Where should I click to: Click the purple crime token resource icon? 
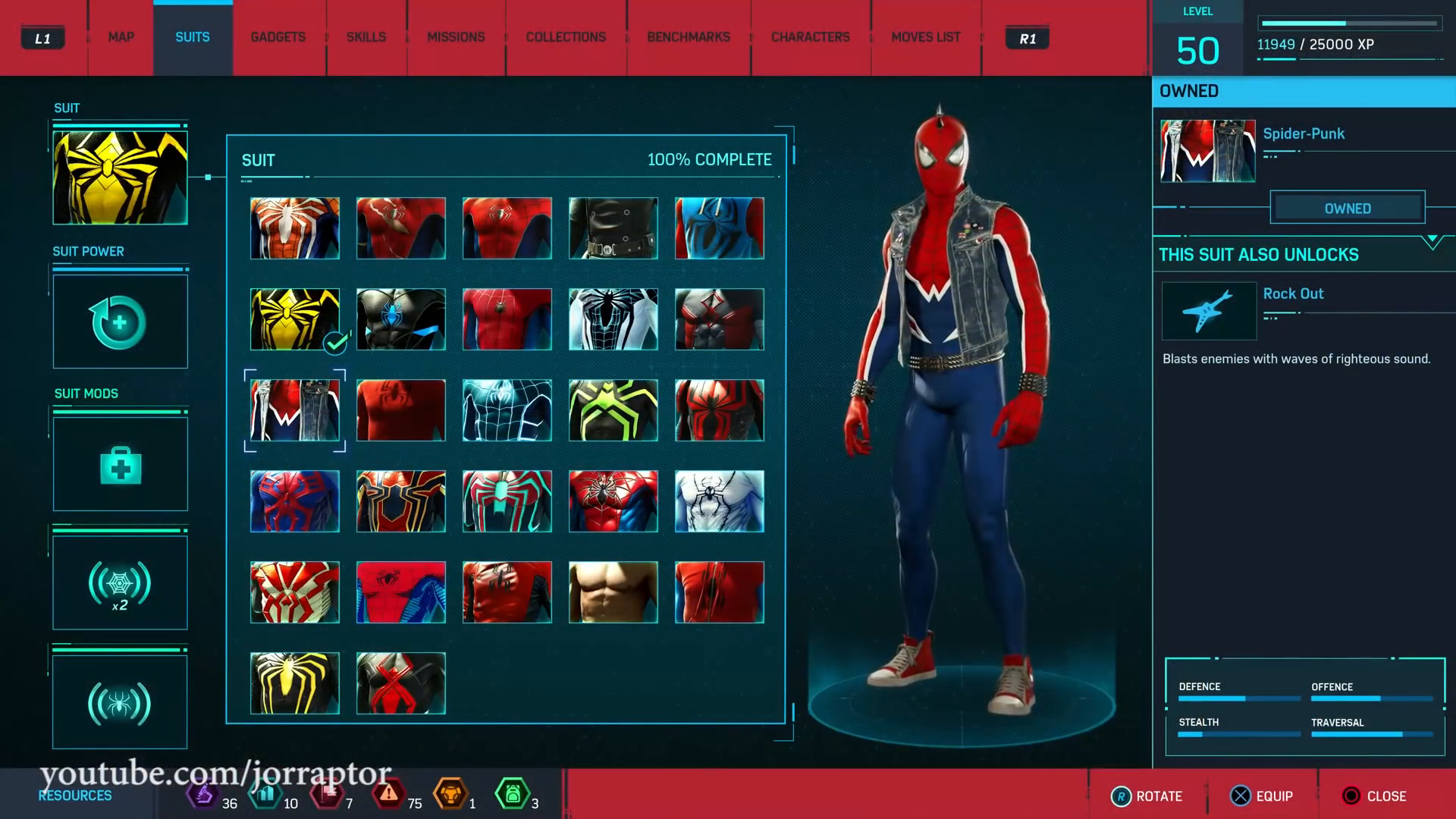tap(203, 795)
